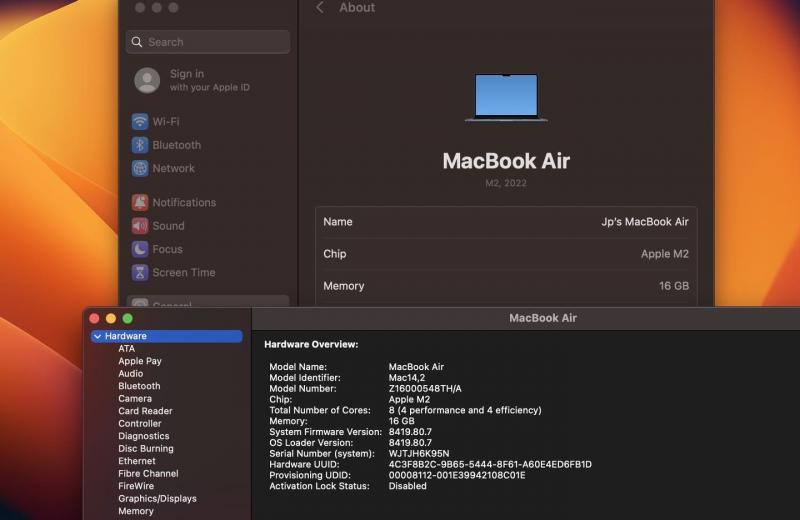Open the Sound speaker icon

(140, 226)
